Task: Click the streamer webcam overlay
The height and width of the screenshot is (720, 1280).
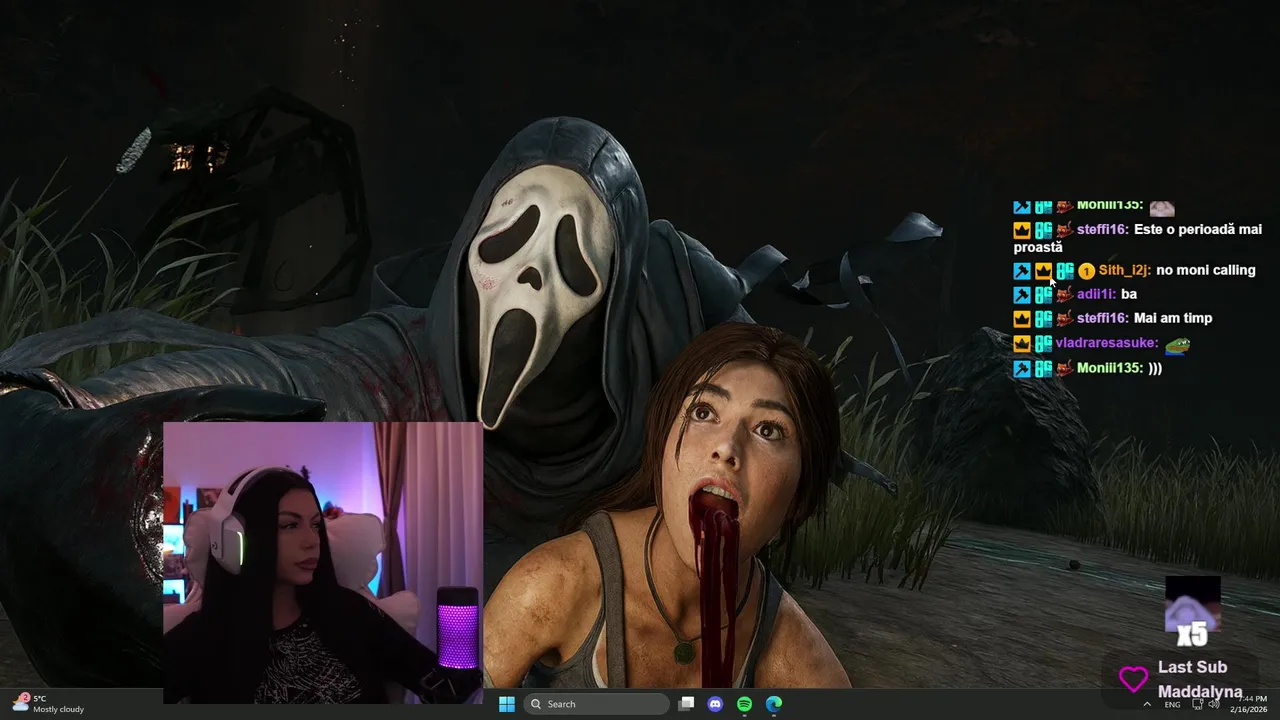Action: 323,562
